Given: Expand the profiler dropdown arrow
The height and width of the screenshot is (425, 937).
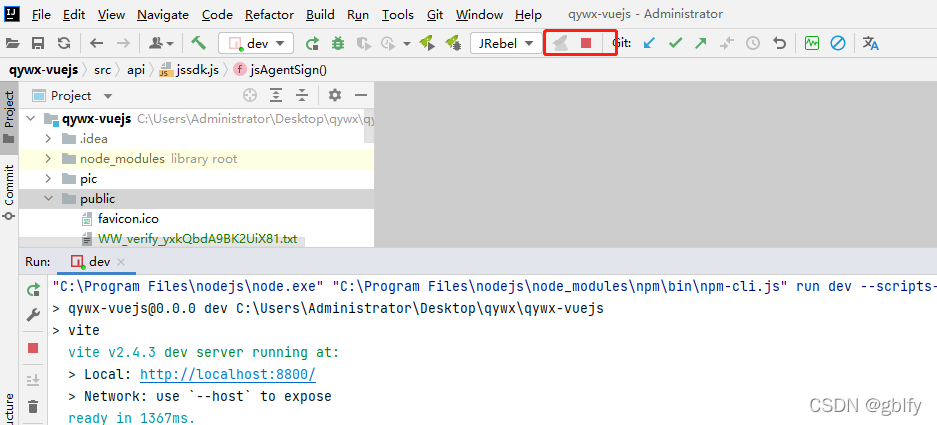Looking at the screenshot, I should point(407,44).
